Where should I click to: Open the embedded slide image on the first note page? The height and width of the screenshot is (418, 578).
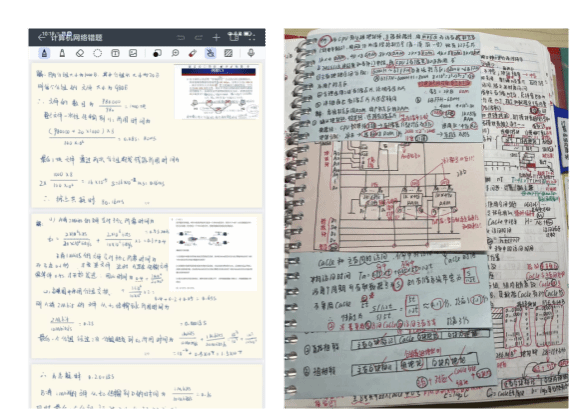[218, 92]
